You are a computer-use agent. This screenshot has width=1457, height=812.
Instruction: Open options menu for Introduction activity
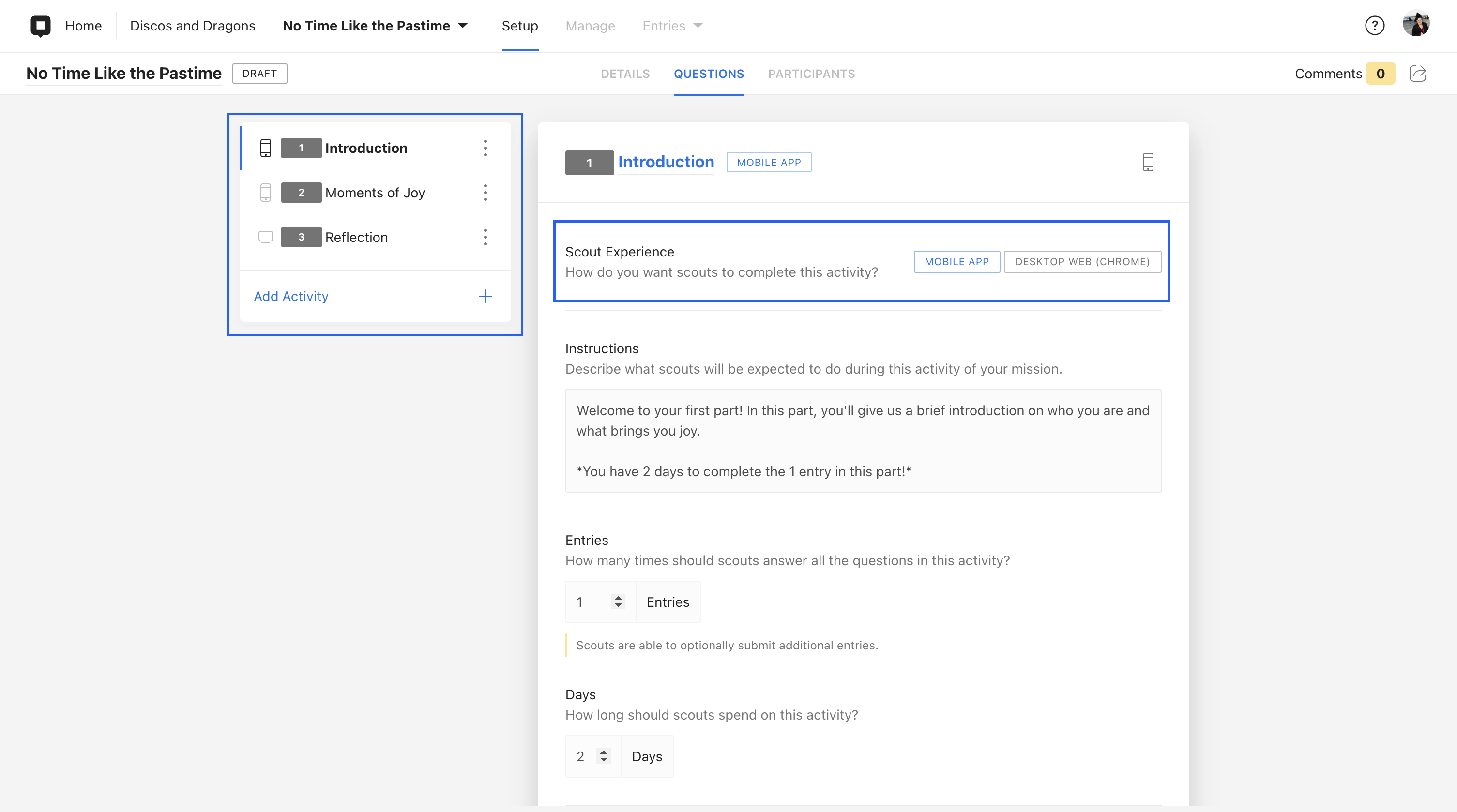pyautogui.click(x=485, y=148)
